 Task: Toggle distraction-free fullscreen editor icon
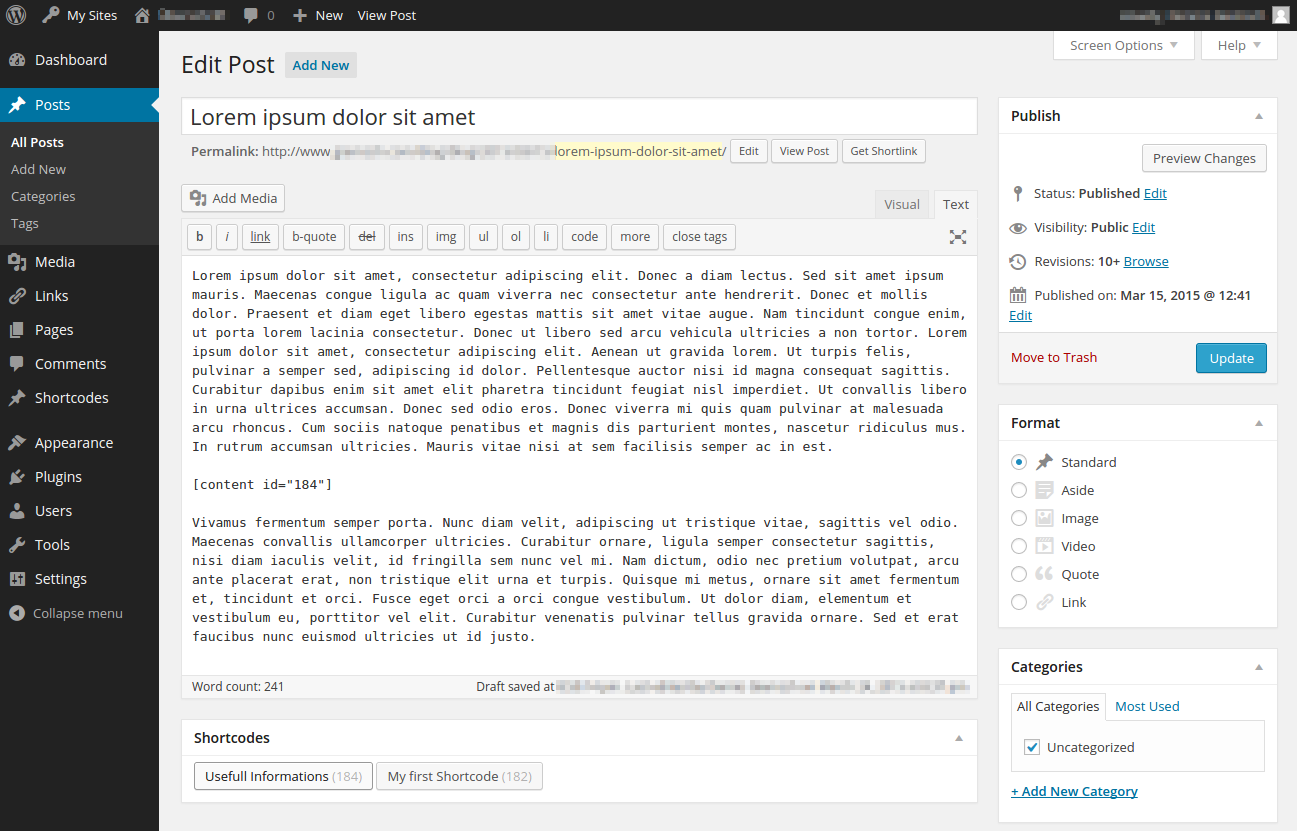958,237
